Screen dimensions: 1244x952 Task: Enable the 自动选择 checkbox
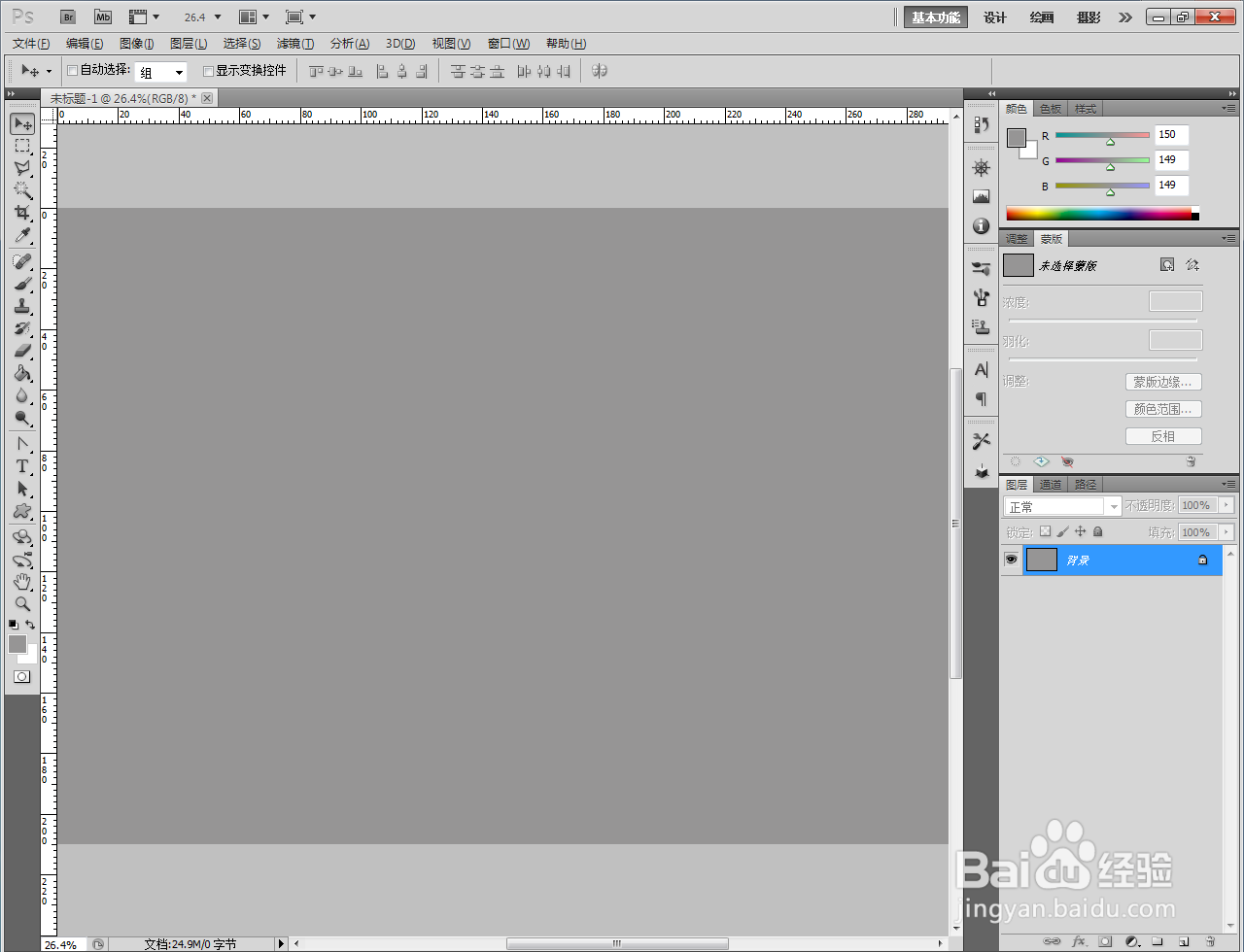pos(72,71)
